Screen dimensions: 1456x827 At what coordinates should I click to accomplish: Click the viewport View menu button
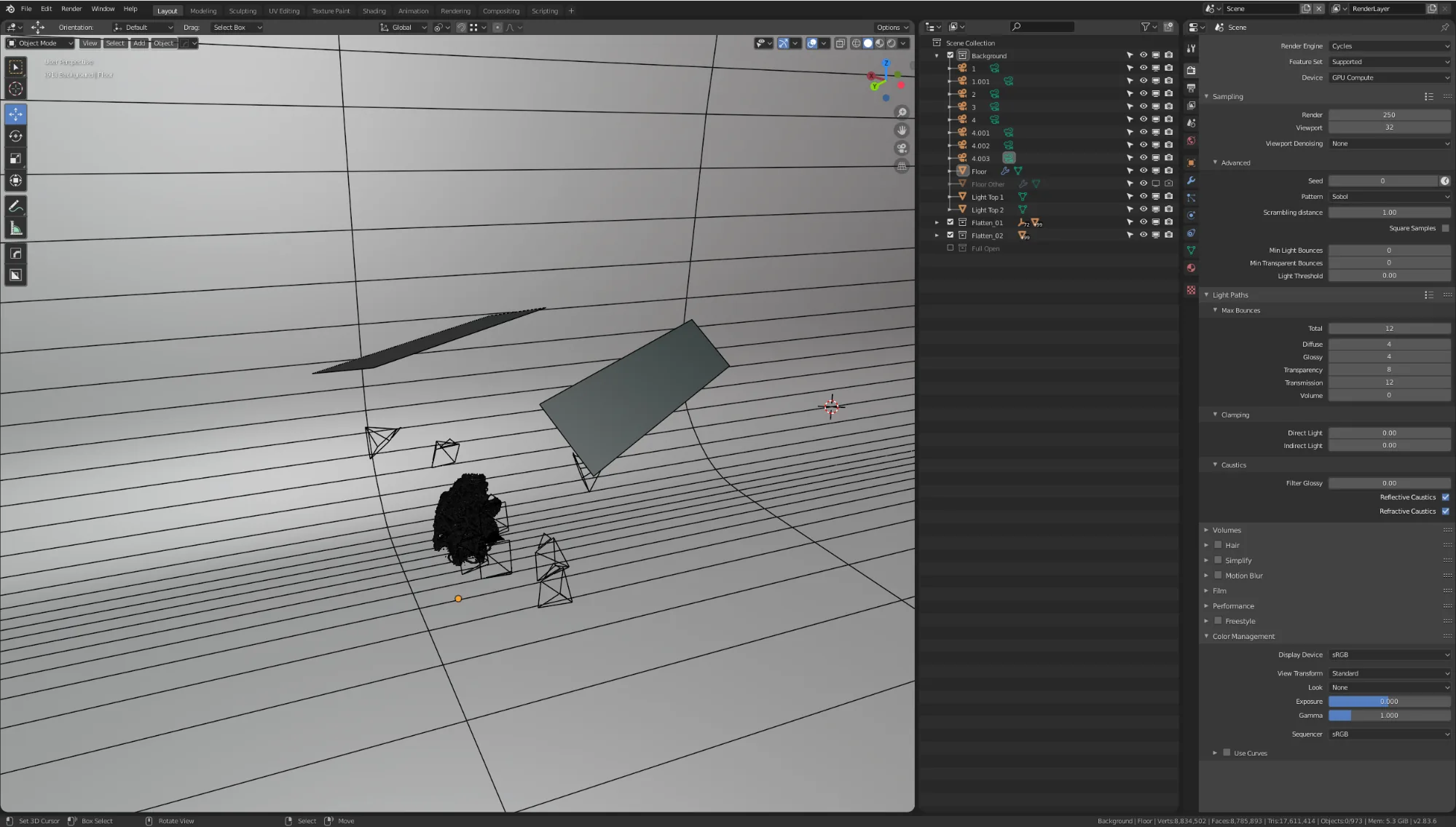click(90, 43)
